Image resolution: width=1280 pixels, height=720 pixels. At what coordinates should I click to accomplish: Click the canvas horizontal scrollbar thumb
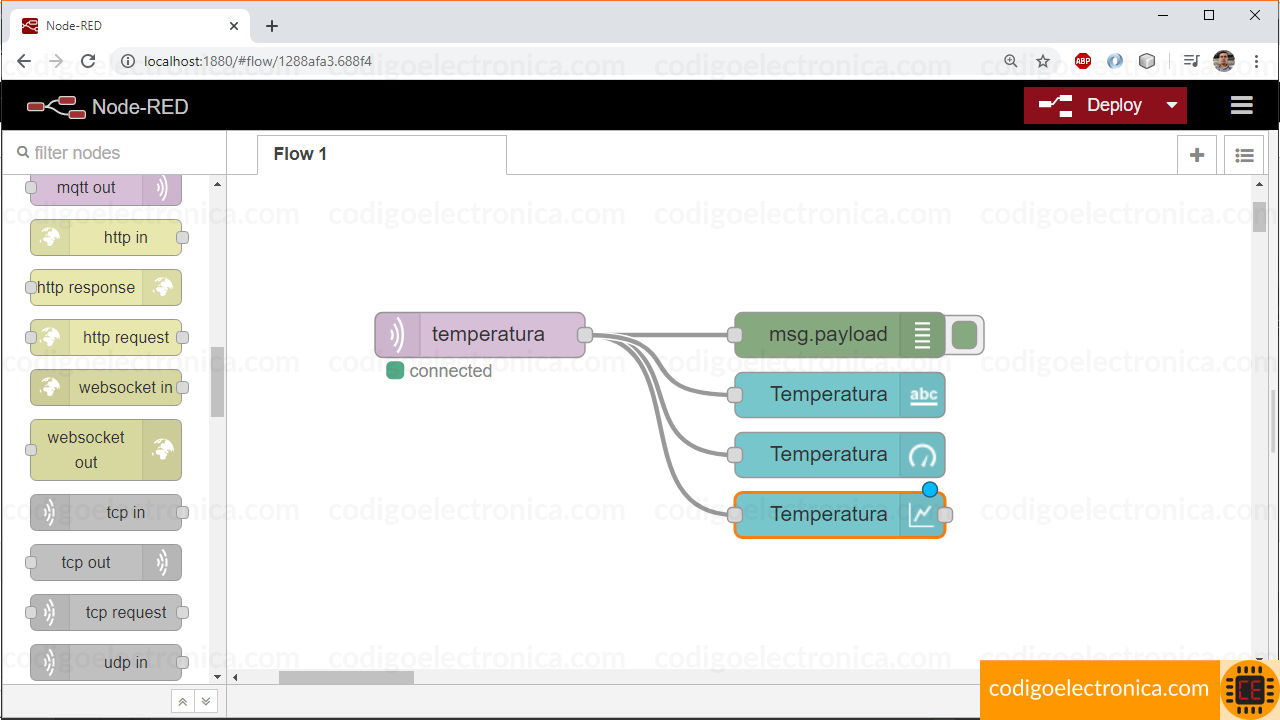(346, 677)
